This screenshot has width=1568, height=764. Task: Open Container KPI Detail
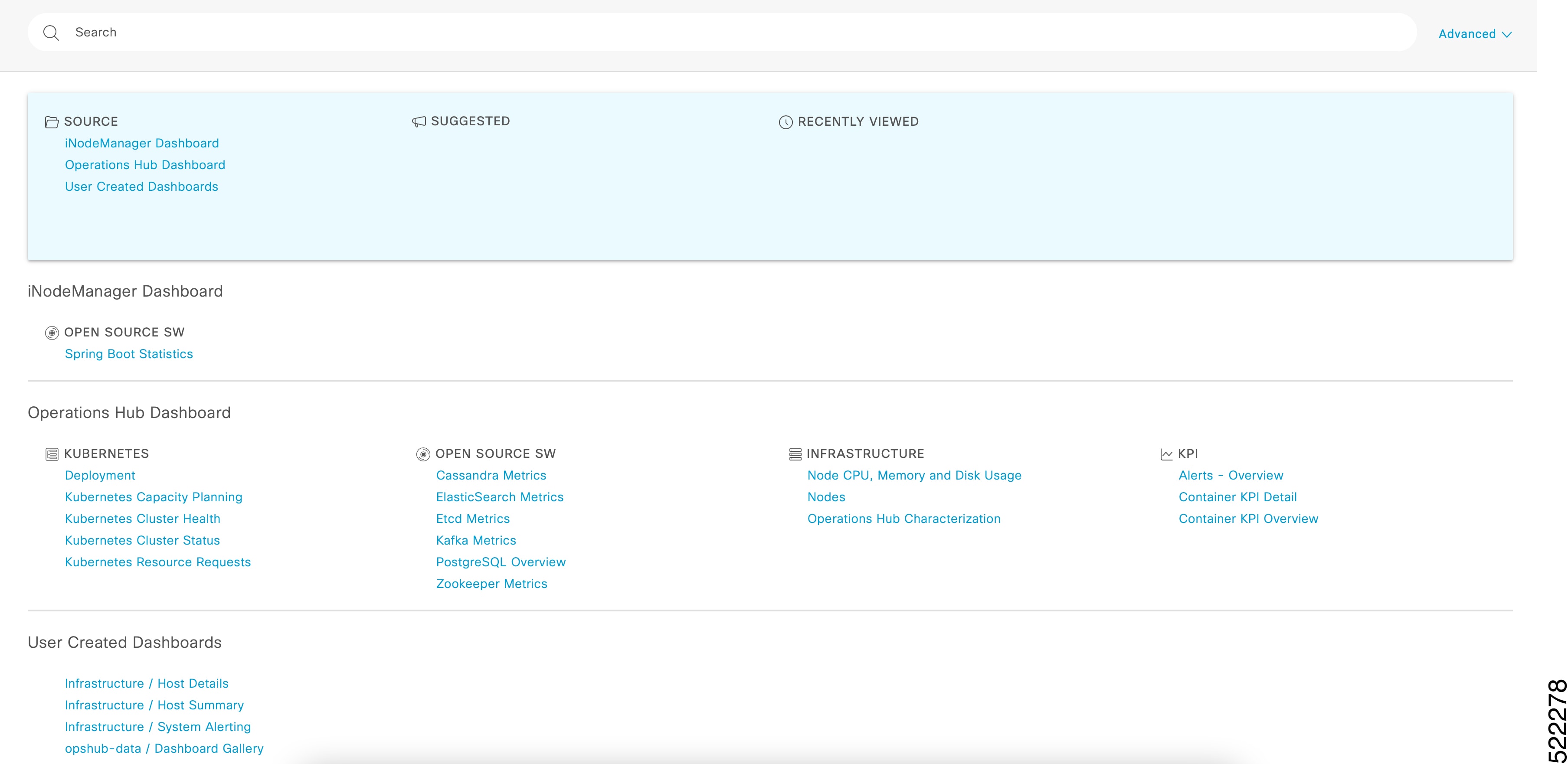click(x=1237, y=498)
